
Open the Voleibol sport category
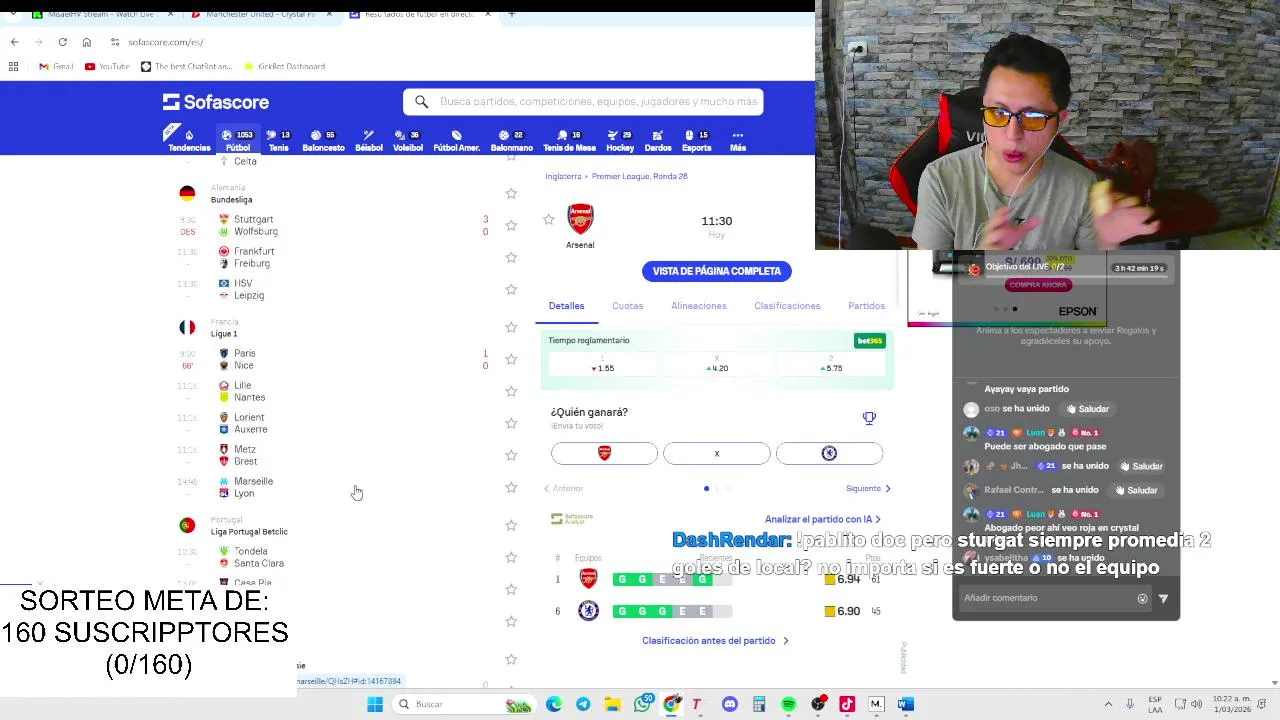407,141
